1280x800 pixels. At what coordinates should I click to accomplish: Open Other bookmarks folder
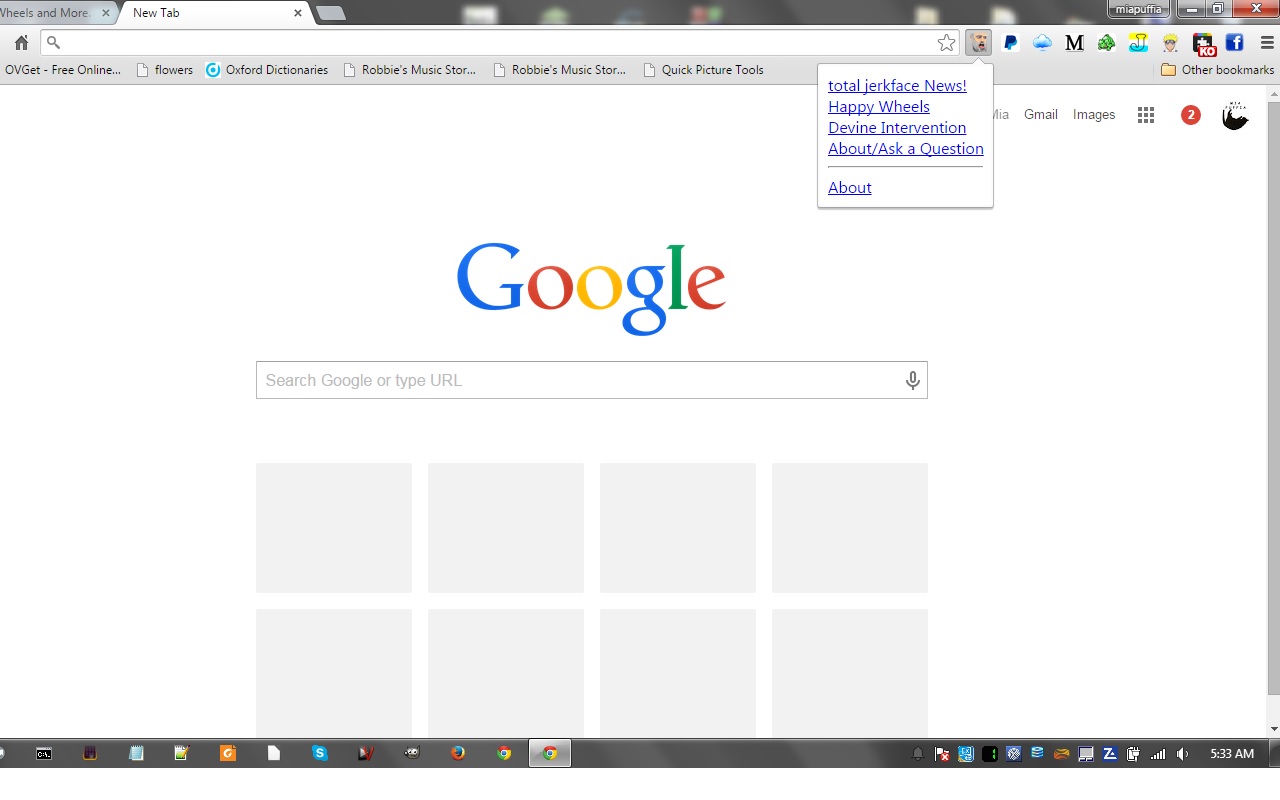click(1217, 70)
